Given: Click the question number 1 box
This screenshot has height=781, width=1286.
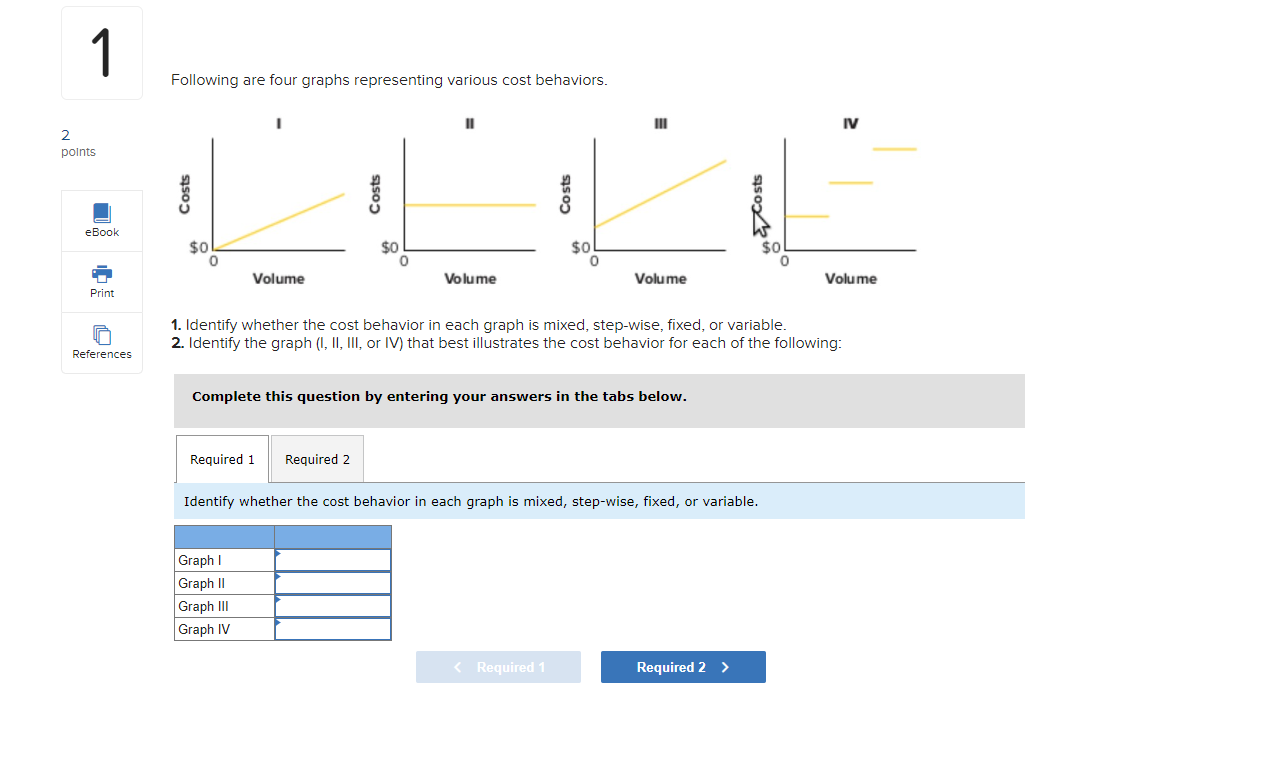Looking at the screenshot, I should 101,52.
